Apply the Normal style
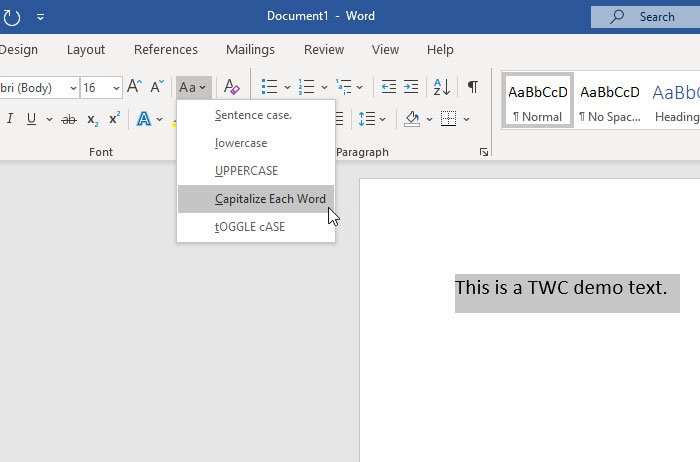Image resolution: width=700 pixels, height=462 pixels. pyautogui.click(x=538, y=102)
